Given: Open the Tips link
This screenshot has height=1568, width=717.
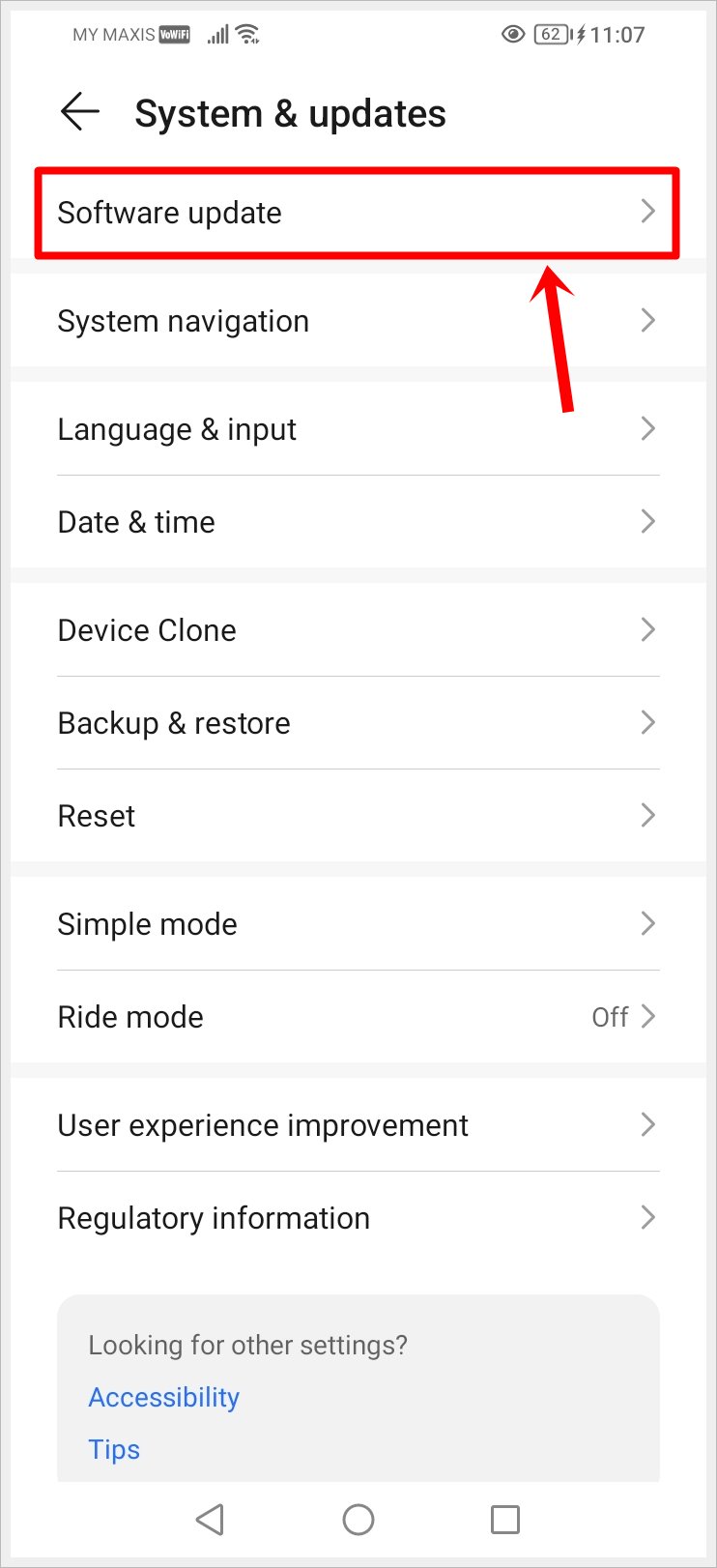Looking at the screenshot, I should click(x=114, y=1449).
